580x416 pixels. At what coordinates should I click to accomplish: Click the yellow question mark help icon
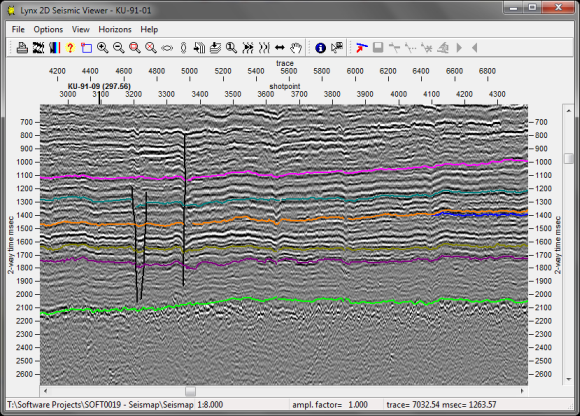70,48
